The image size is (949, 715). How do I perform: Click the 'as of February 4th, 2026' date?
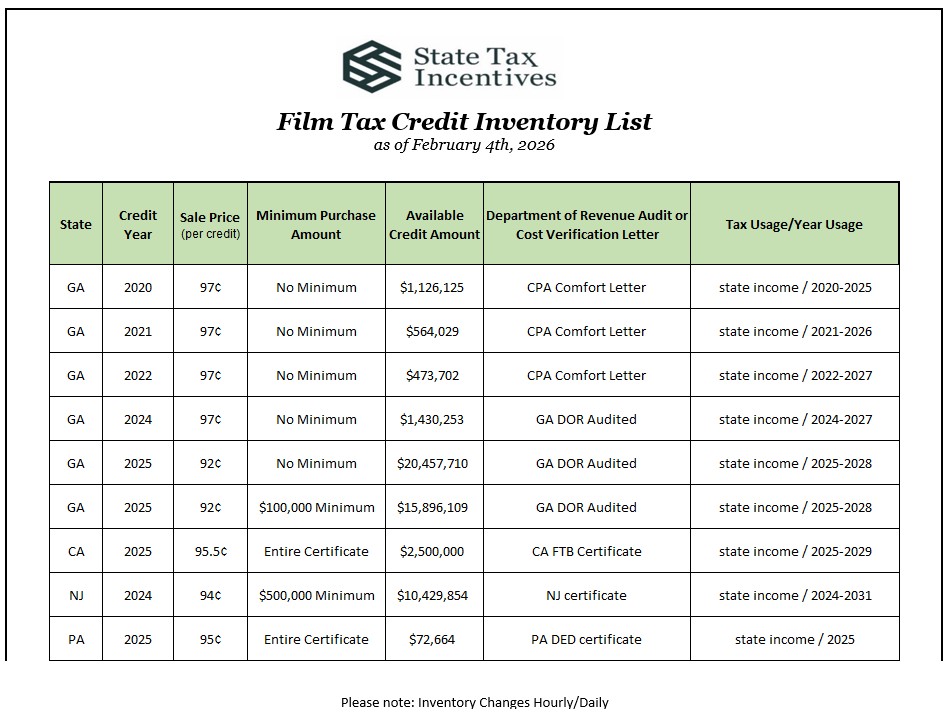[464, 145]
